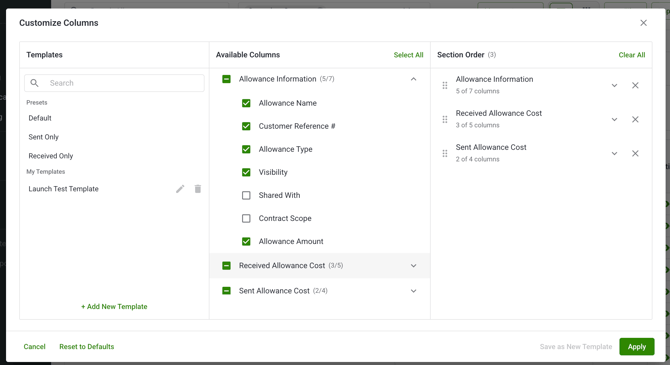Screen dimensions: 670x365
Task: Choose the Received Only preset template
Action: [x=51, y=156]
